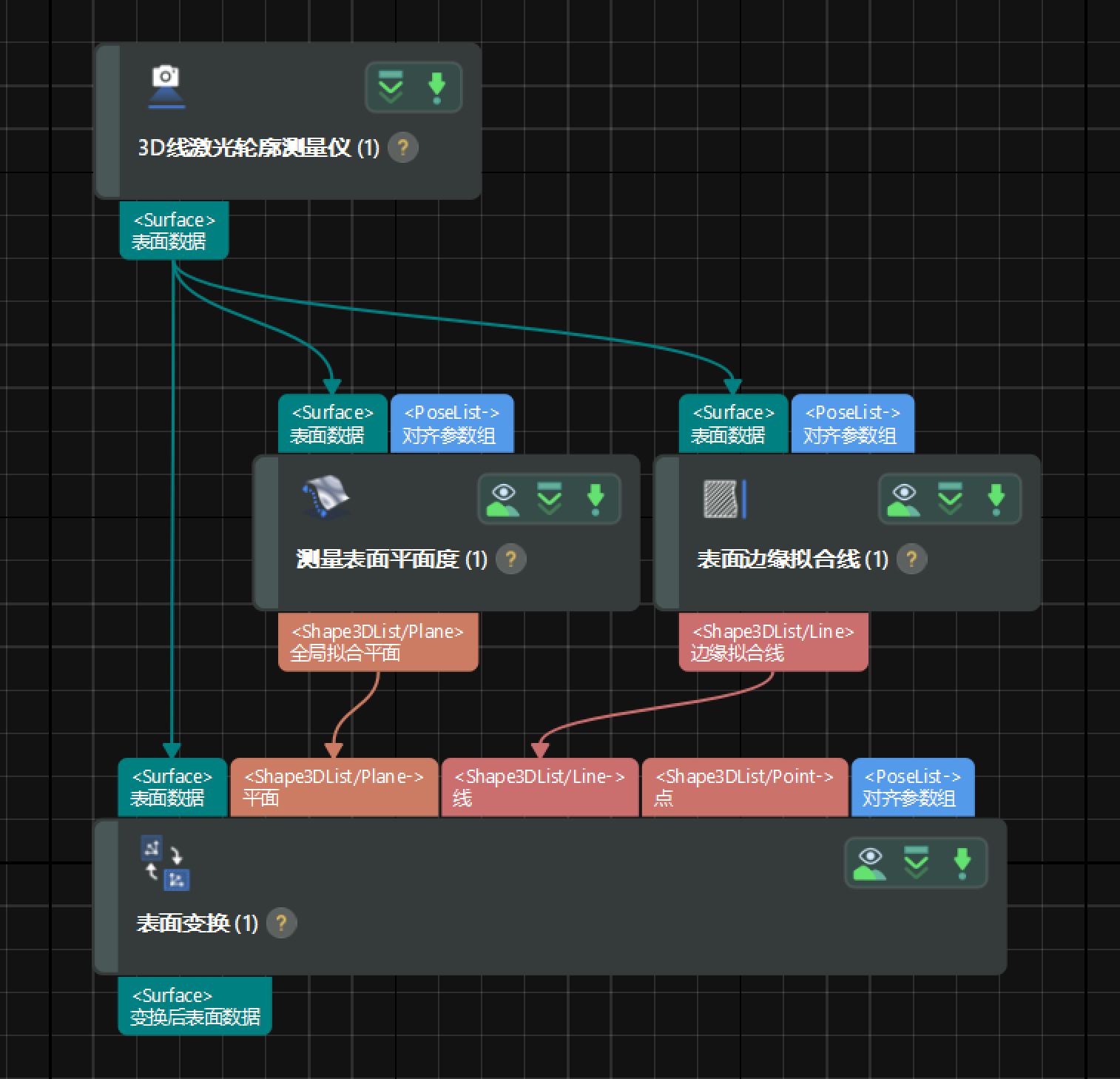Click the 全局拟合平面 output port
Viewport: 1120px width, 1079px height.
tap(378, 642)
